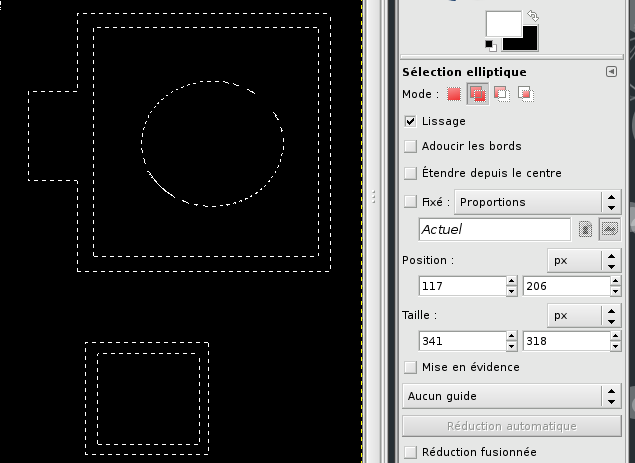Open the tool options panel menu arrow
The width and height of the screenshot is (635, 463).
click(611, 72)
